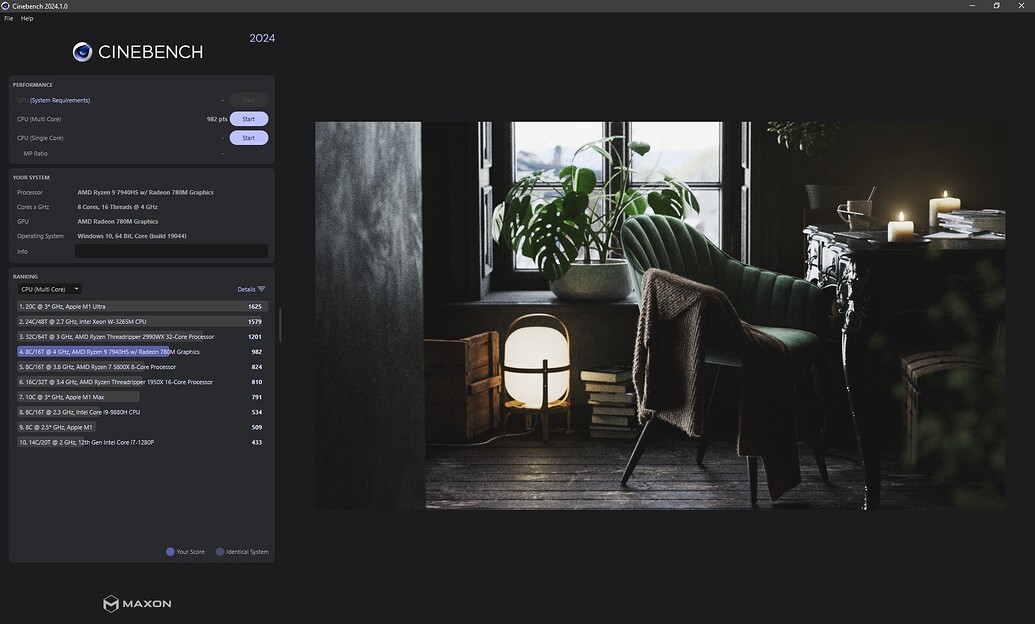Restore down the Cinebench window

[x=997, y=6]
